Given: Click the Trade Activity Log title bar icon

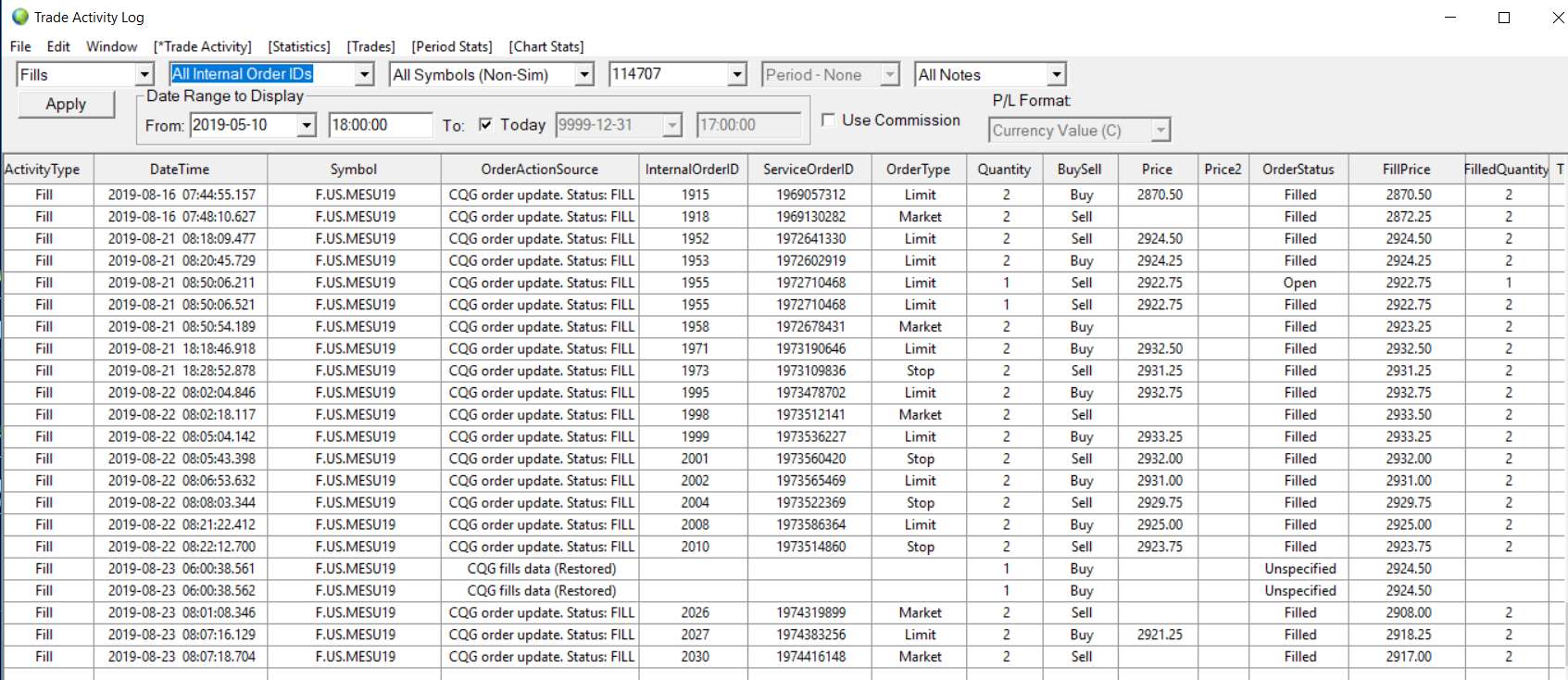Looking at the screenshot, I should [x=19, y=17].
